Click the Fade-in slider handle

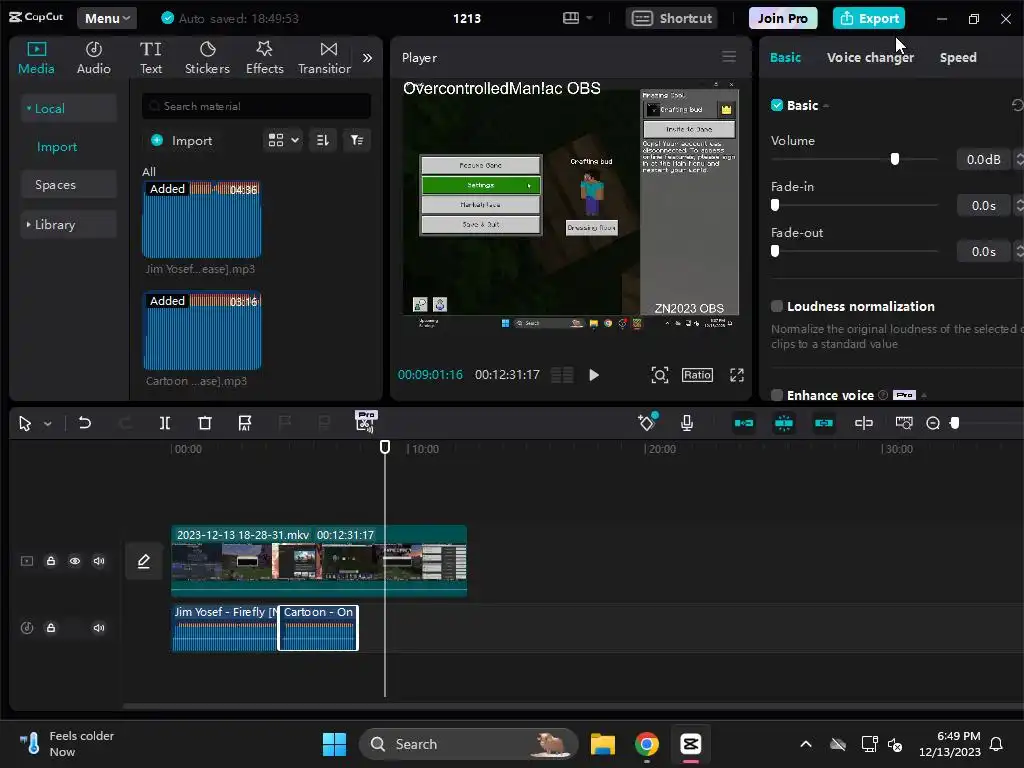tap(775, 205)
